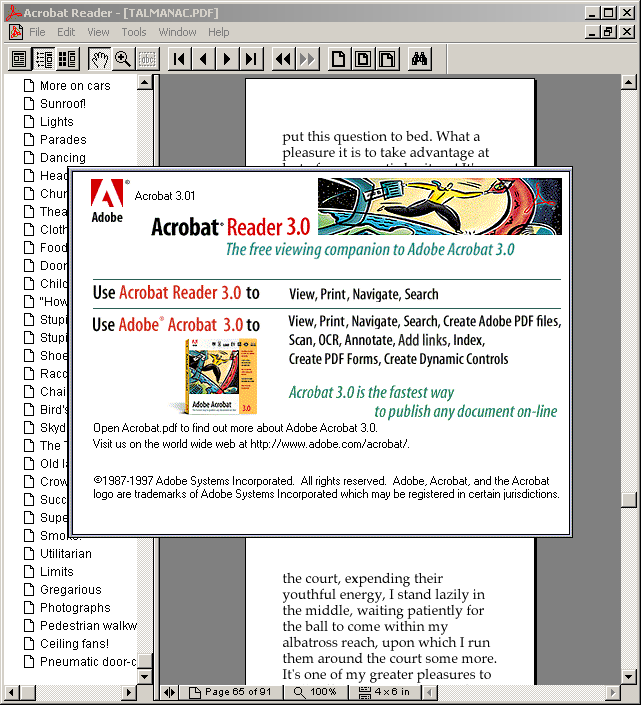Click document horizontal scroll left arrow
This screenshot has height=705, width=641.
tap(430, 692)
